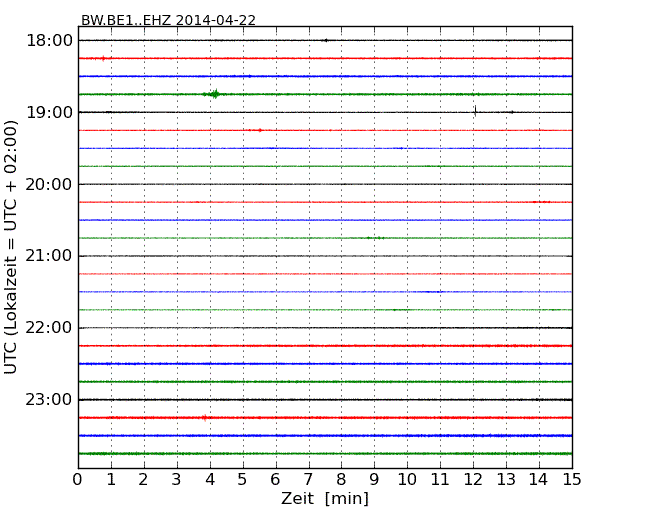Viewport: 650px width, 520px height.
Task: Select the 20:00 time label
Action: click(49, 184)
